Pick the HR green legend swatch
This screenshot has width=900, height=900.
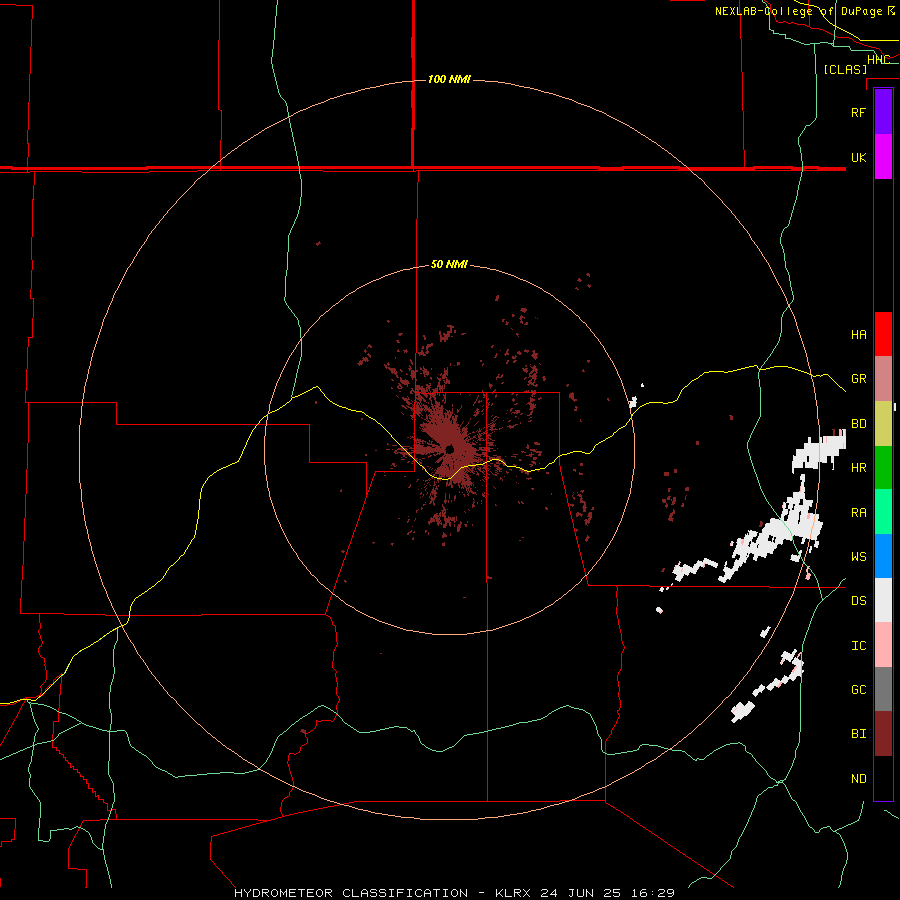[883, 467]
